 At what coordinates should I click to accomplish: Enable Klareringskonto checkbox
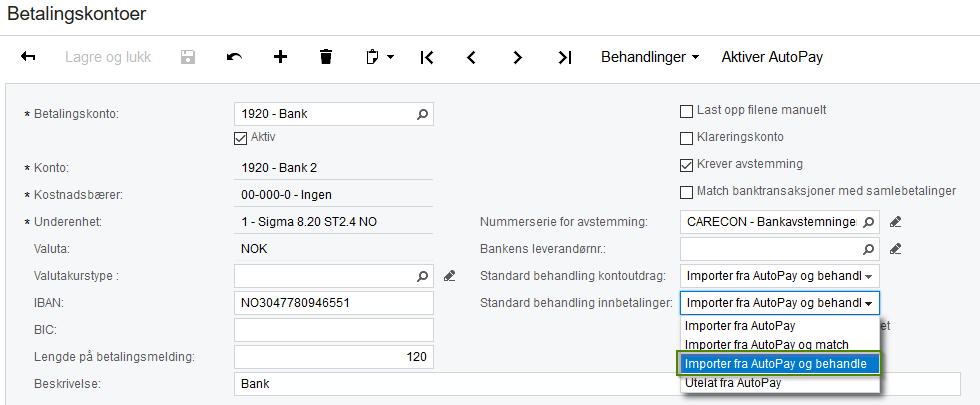(686, 138)
